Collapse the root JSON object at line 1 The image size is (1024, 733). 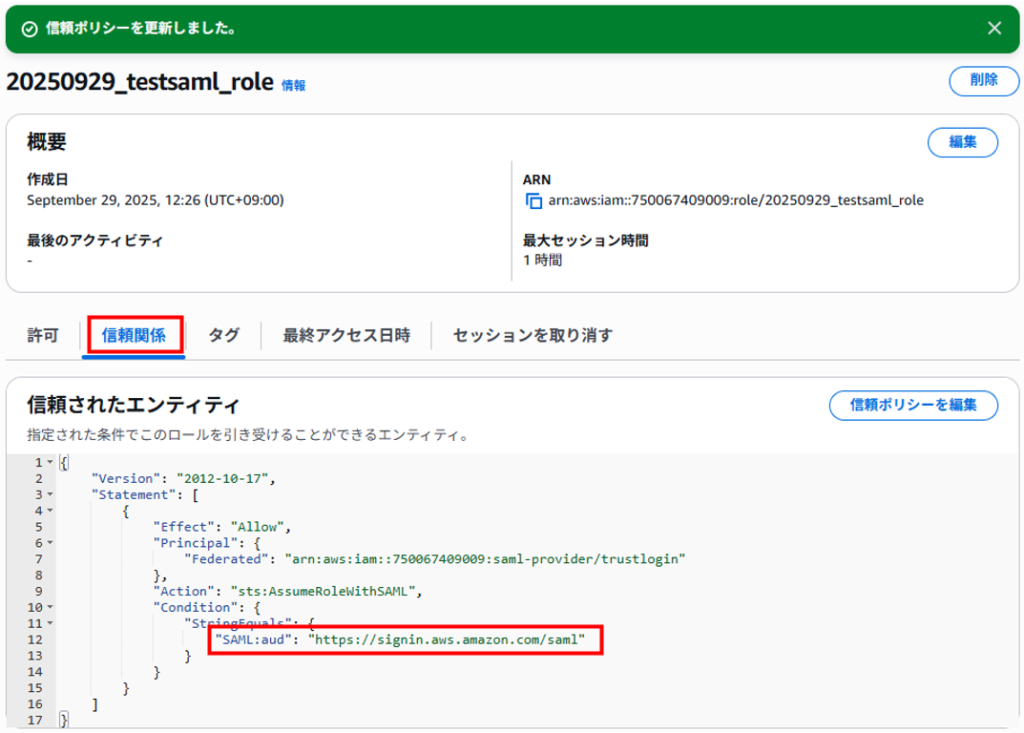click(50, 463)
